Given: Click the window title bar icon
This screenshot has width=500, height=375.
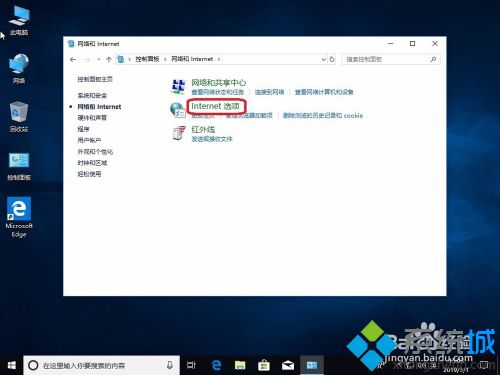Looking at the screenshot, I should coord(71,44).
